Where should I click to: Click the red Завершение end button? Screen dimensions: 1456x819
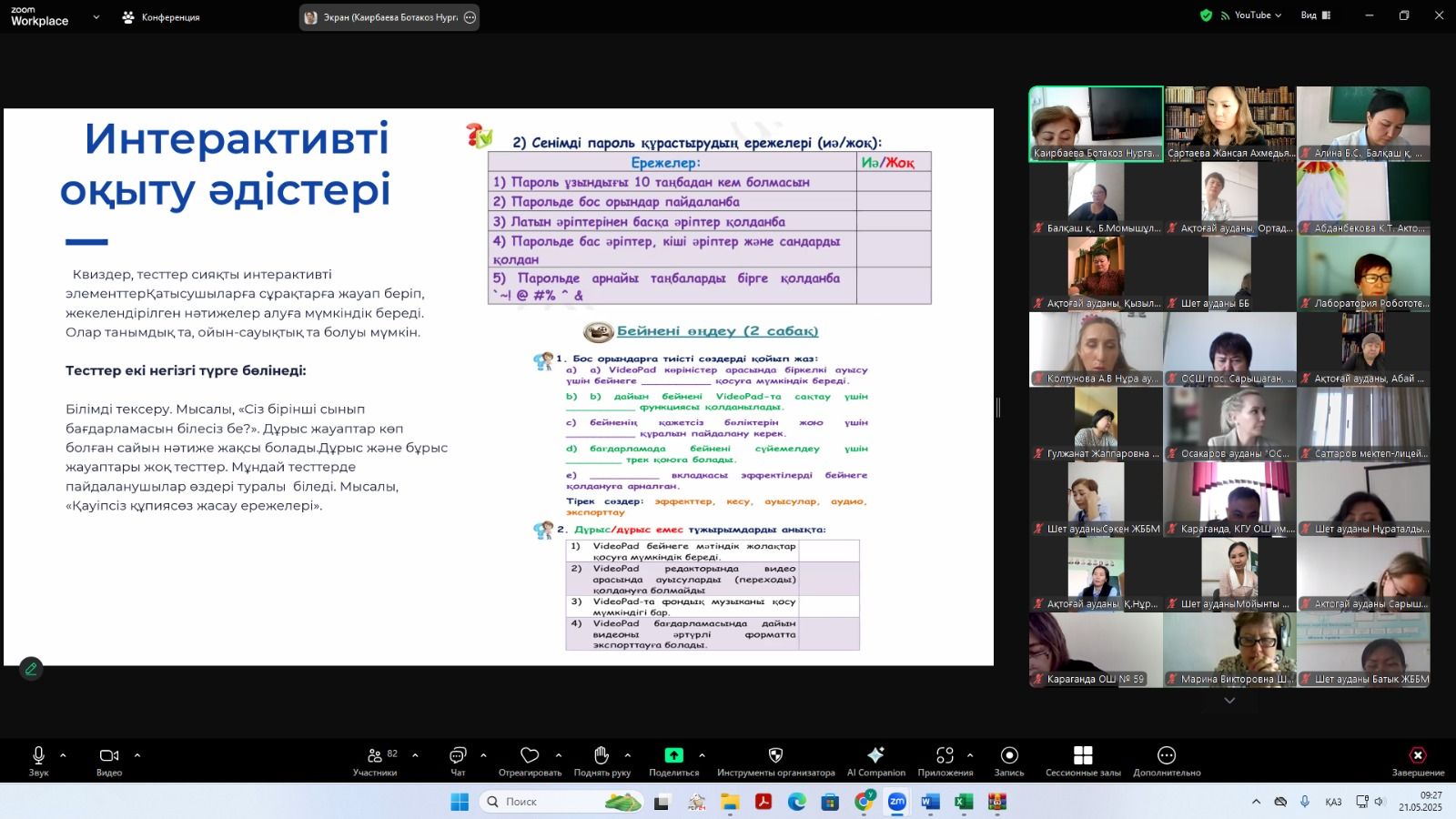click(1417, 756)
